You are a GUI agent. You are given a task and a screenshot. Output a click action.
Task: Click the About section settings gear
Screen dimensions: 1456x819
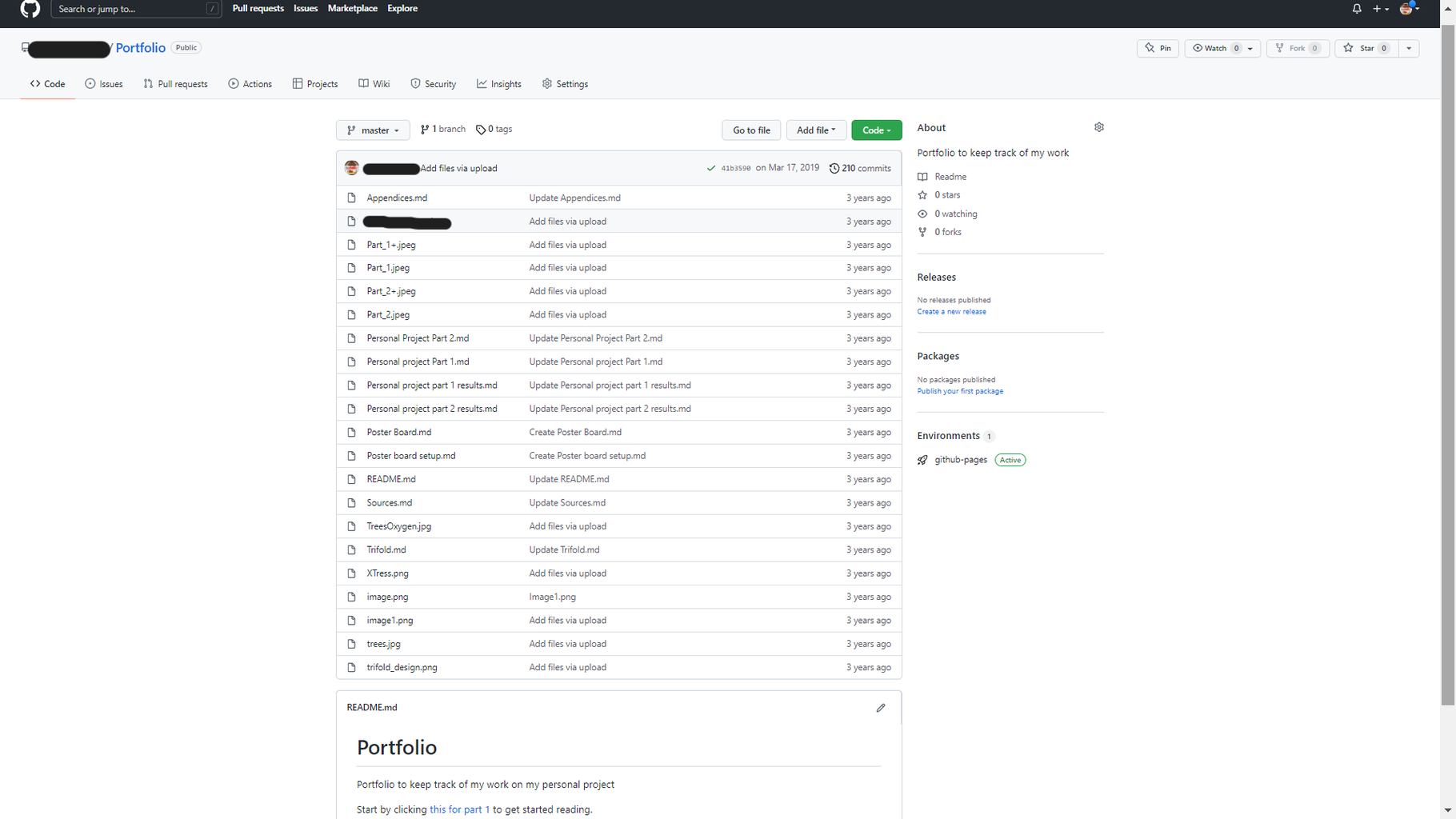[x=1098, y=126]
